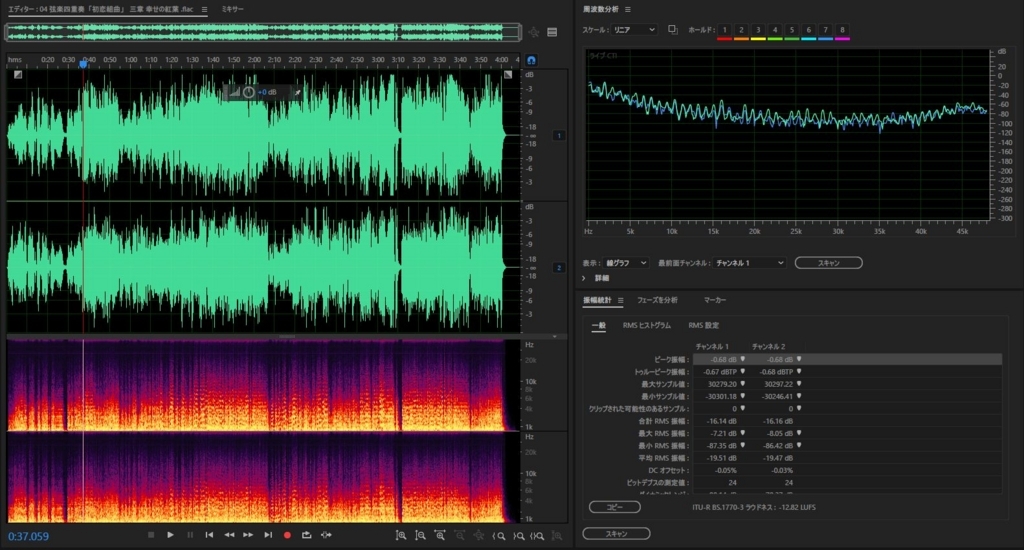
Task: Collapse spectral display using divider arrow
Action: 554,336
